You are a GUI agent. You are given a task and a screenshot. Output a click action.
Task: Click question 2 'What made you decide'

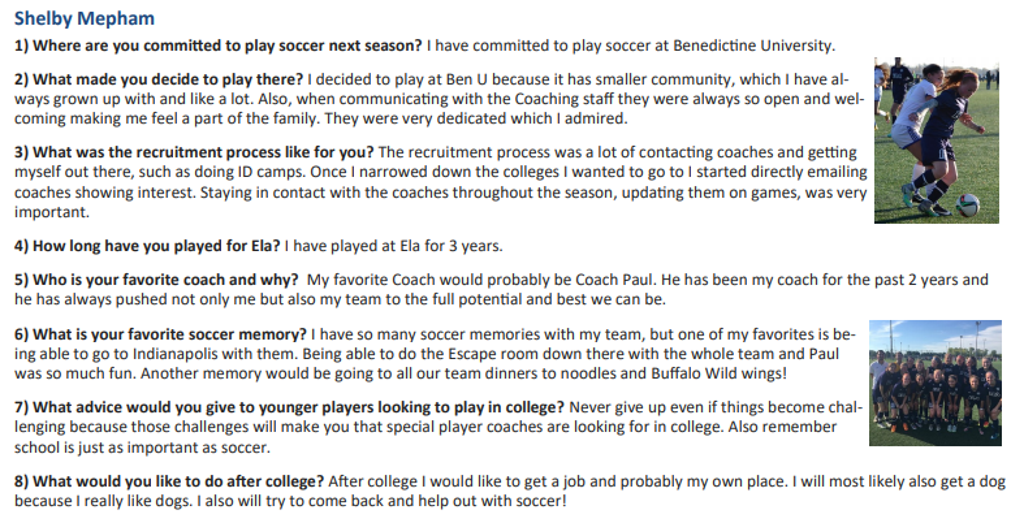pyautogui.click(x=159, y=80)
